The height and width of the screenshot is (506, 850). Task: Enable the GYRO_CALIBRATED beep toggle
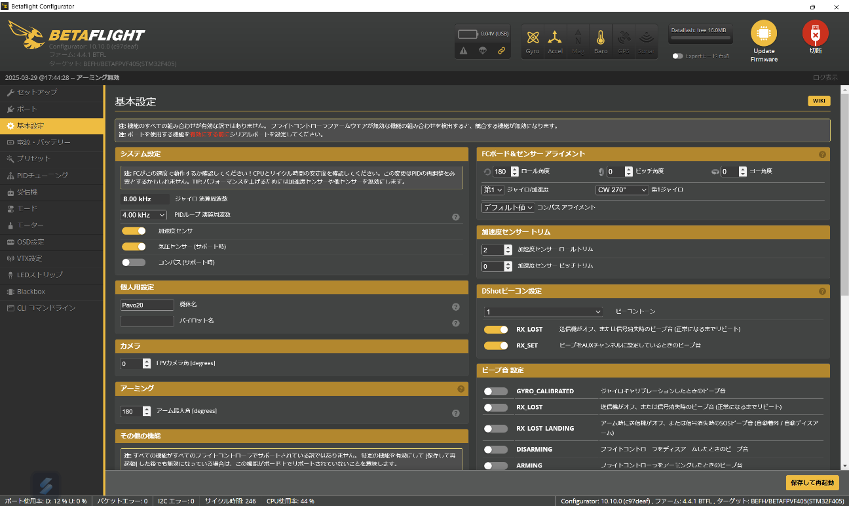tap(496, 392)
